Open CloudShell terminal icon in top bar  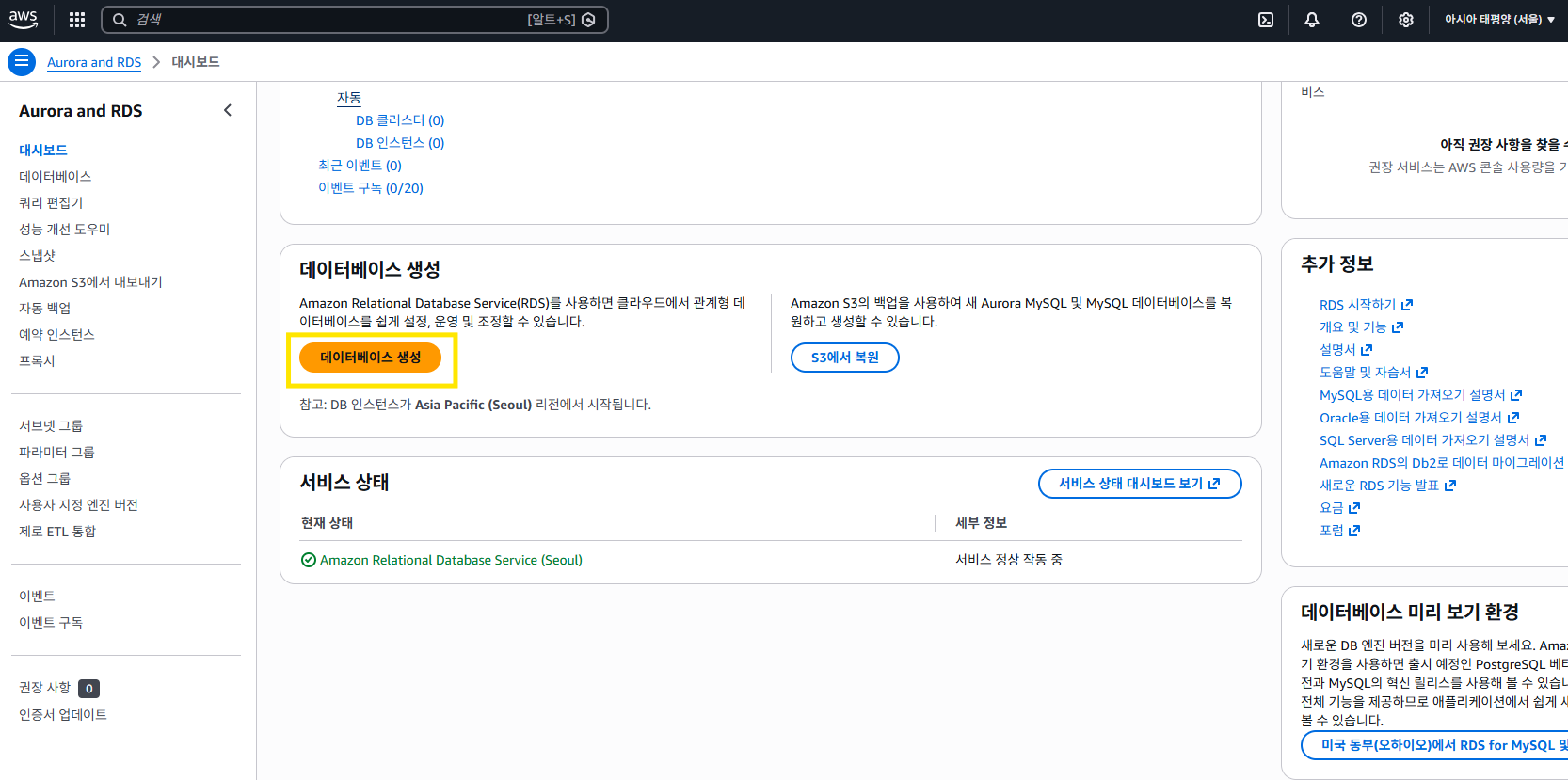[1266, 20]
